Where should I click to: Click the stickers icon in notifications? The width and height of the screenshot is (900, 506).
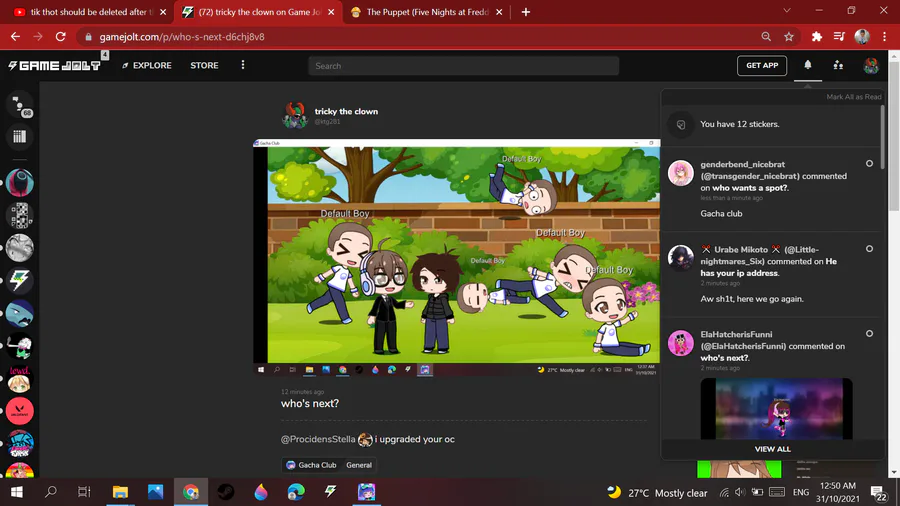pyautogui.click(x=681, y=124)
